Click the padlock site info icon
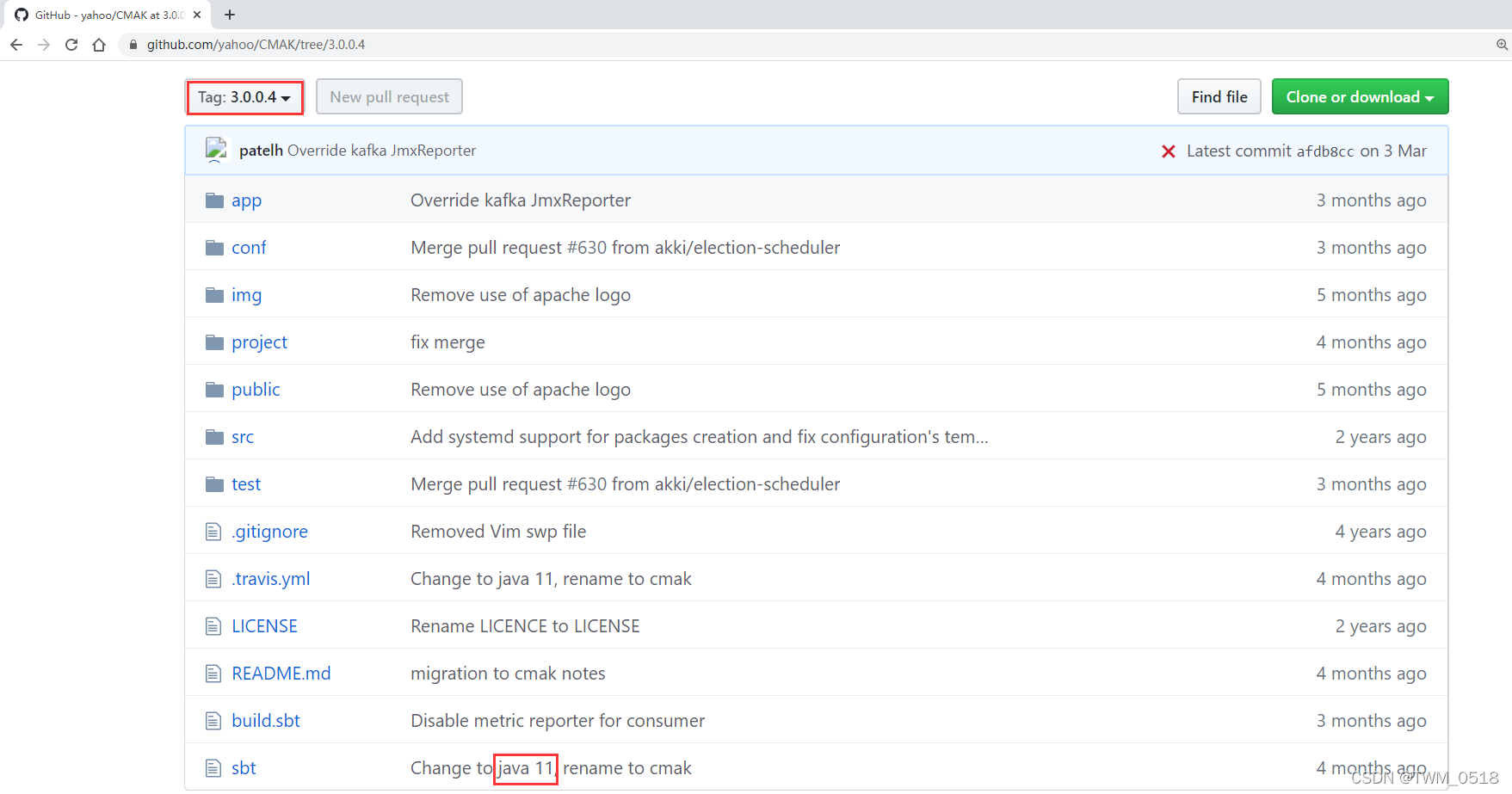Screen dimensions: 1512x794 point(133,45)
